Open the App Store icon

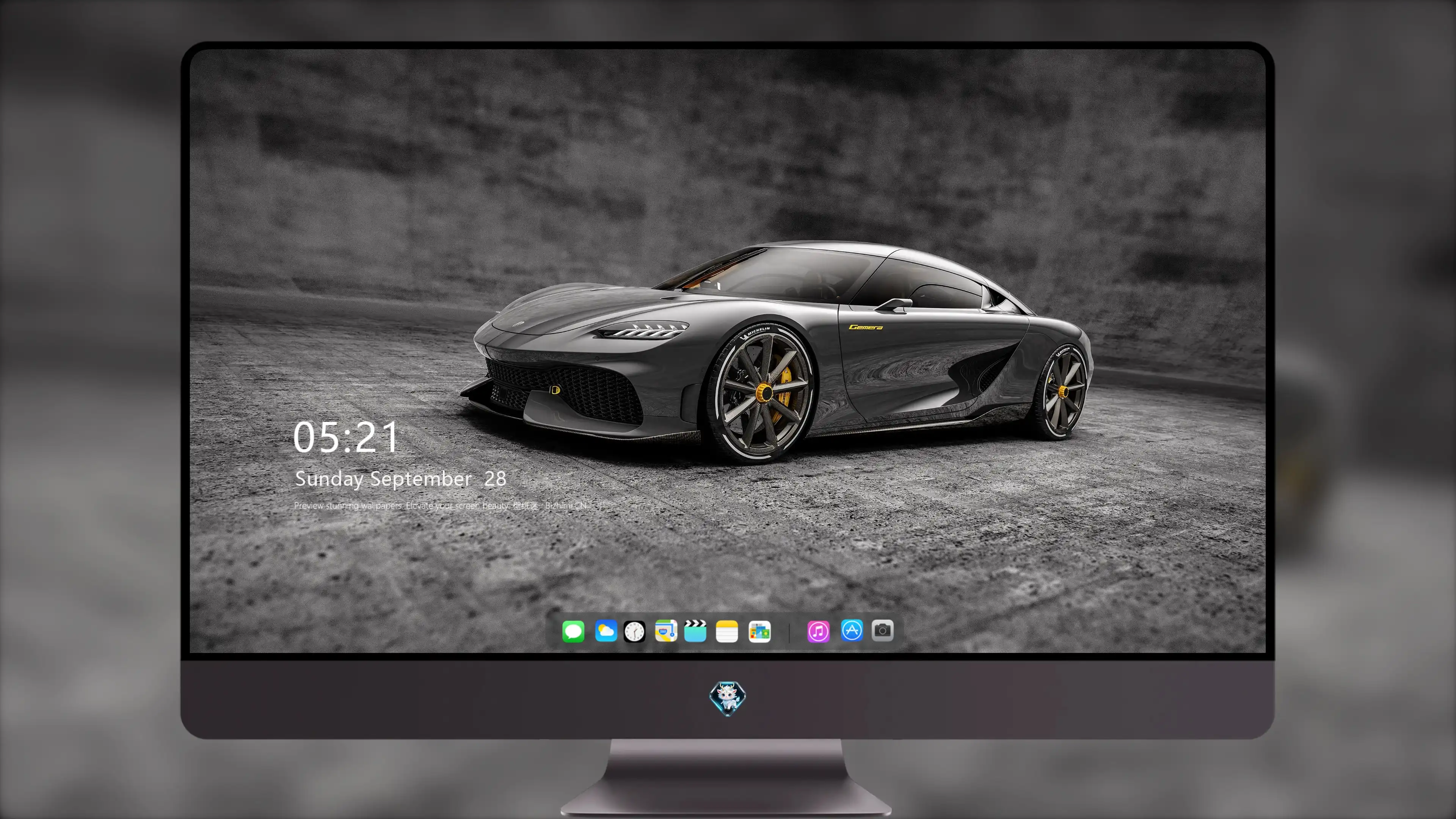coord(852,630)
